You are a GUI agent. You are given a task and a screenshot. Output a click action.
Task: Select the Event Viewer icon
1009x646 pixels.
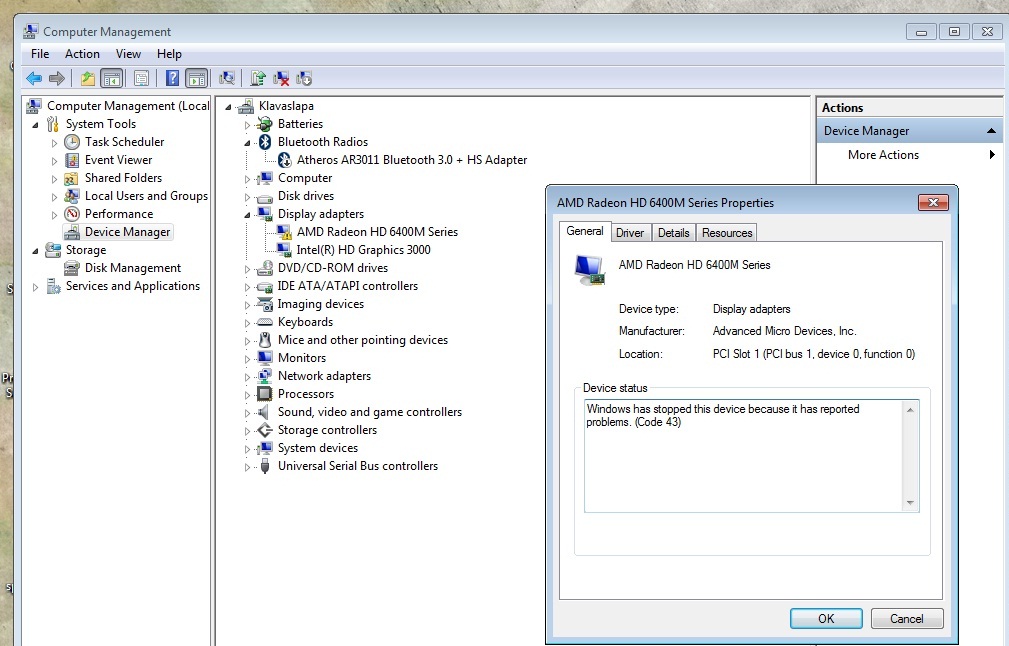72,160
